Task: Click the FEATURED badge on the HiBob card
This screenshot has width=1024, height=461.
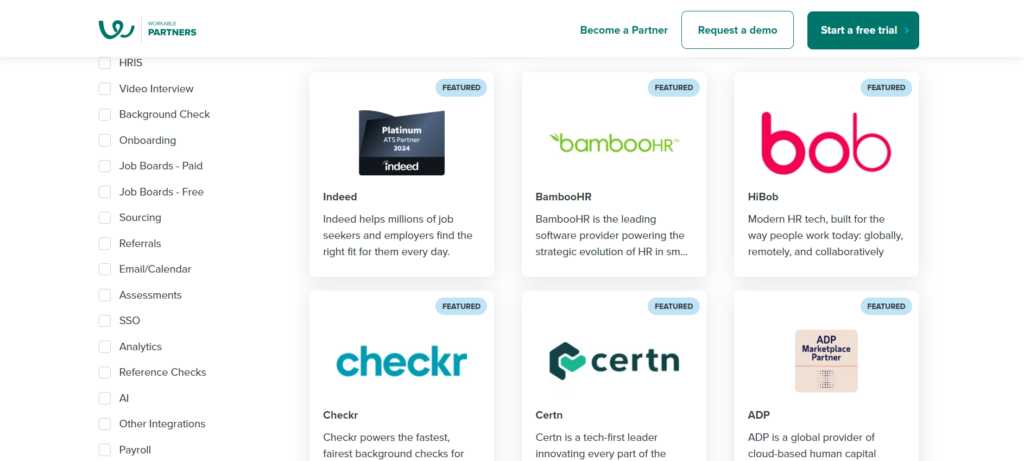Action: pyautogui.click(x=886, y=87)
